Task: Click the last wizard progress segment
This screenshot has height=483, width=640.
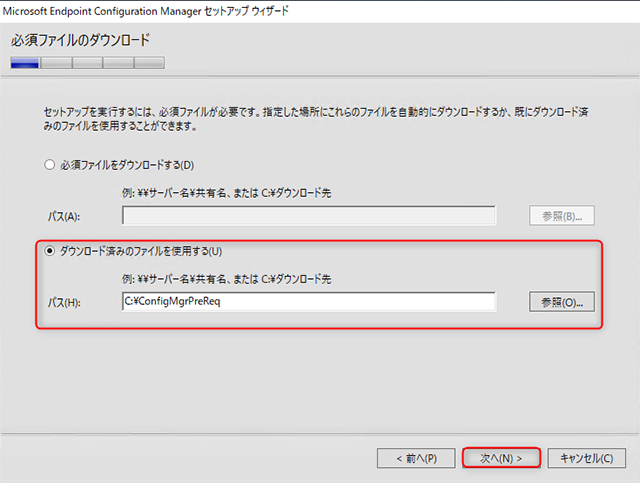Action: click(x=149, y=63)
